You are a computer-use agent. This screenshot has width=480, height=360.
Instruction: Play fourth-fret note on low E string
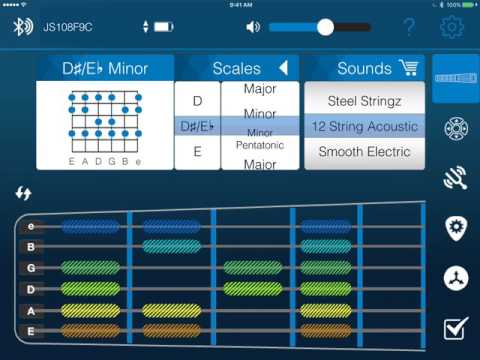326,331
